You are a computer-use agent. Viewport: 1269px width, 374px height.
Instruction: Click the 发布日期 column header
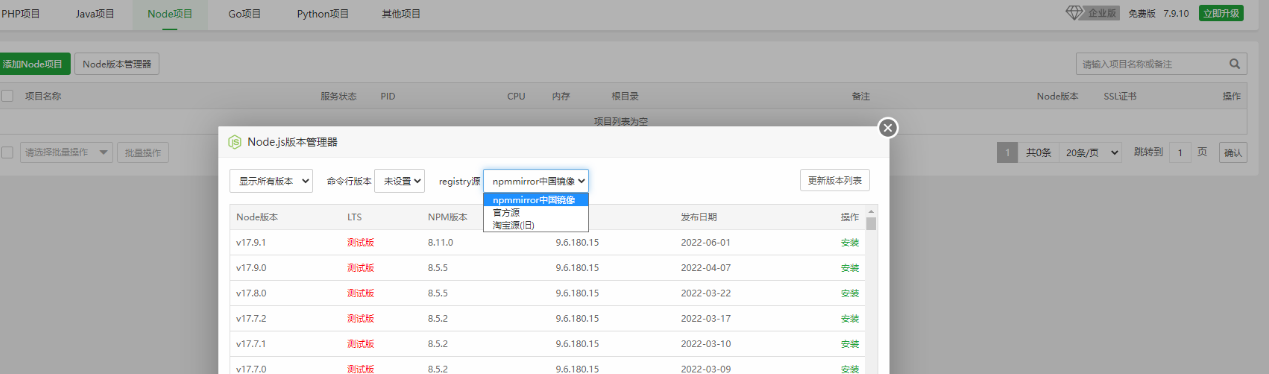coord(699,217)
